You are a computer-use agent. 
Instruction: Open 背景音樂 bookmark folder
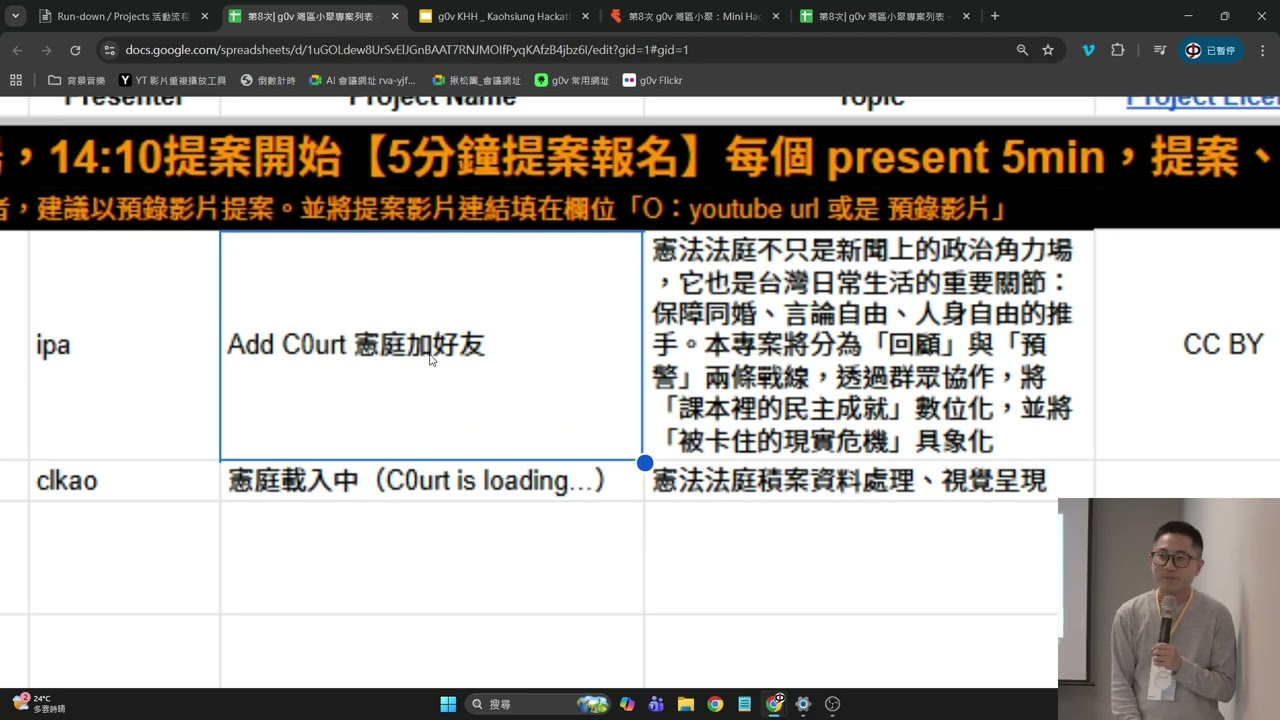(77, 80)
